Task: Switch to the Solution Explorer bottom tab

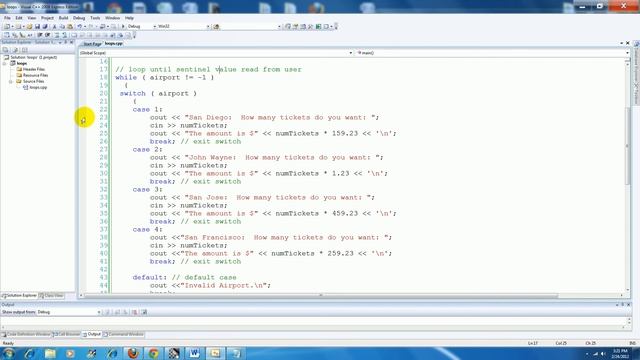Action: tap(19, 296)
